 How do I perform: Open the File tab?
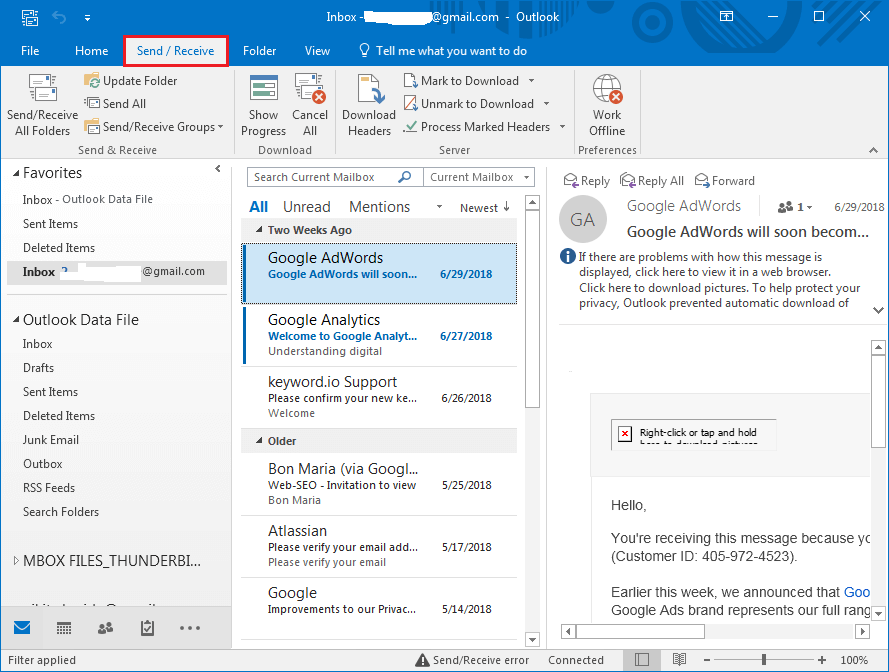pyautogui.click(x=30, y=51)
